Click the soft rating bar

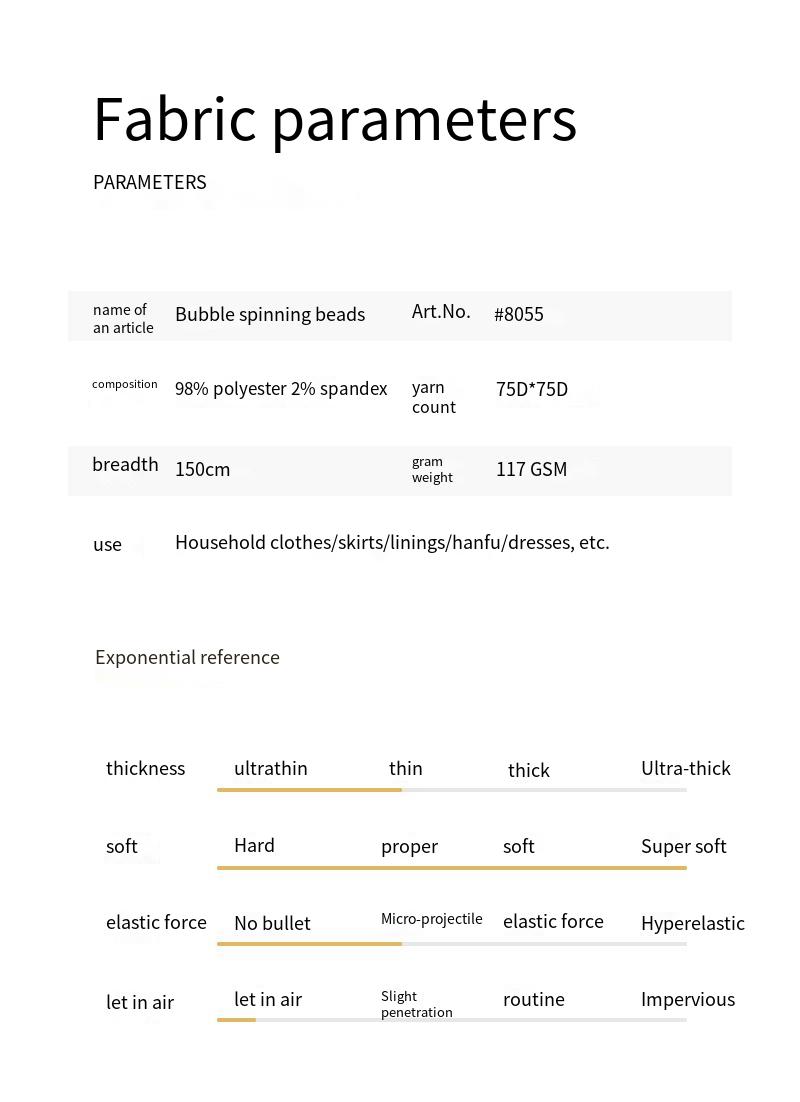pyautogui.click(x=451, y=867)
